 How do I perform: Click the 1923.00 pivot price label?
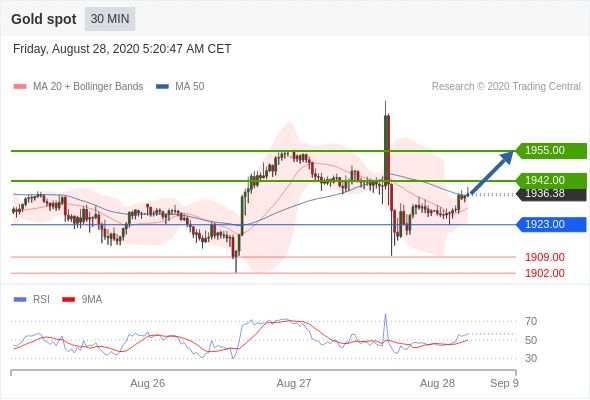[x=551, y=225]
